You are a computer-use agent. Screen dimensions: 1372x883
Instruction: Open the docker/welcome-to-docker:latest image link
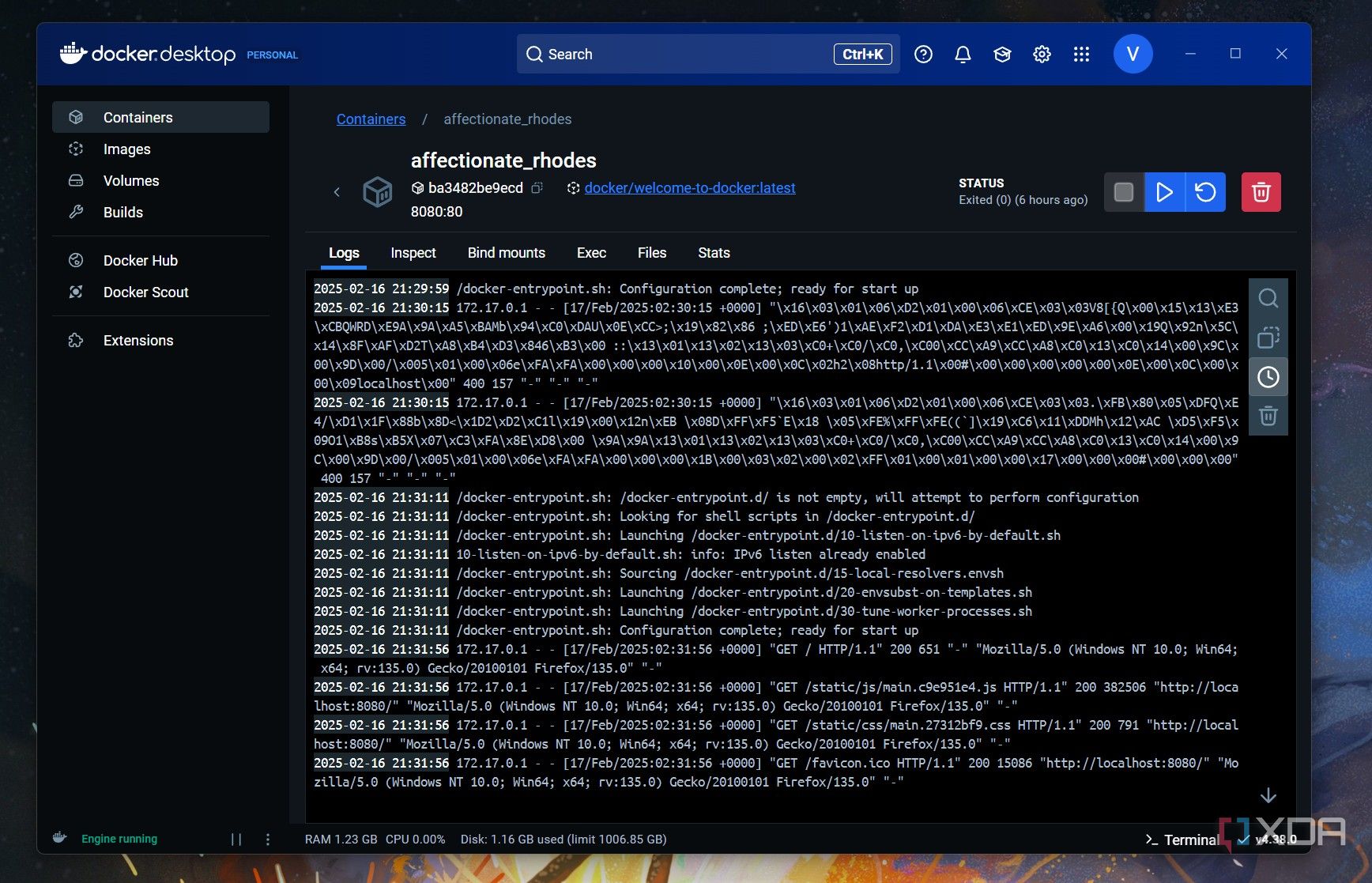689,188
